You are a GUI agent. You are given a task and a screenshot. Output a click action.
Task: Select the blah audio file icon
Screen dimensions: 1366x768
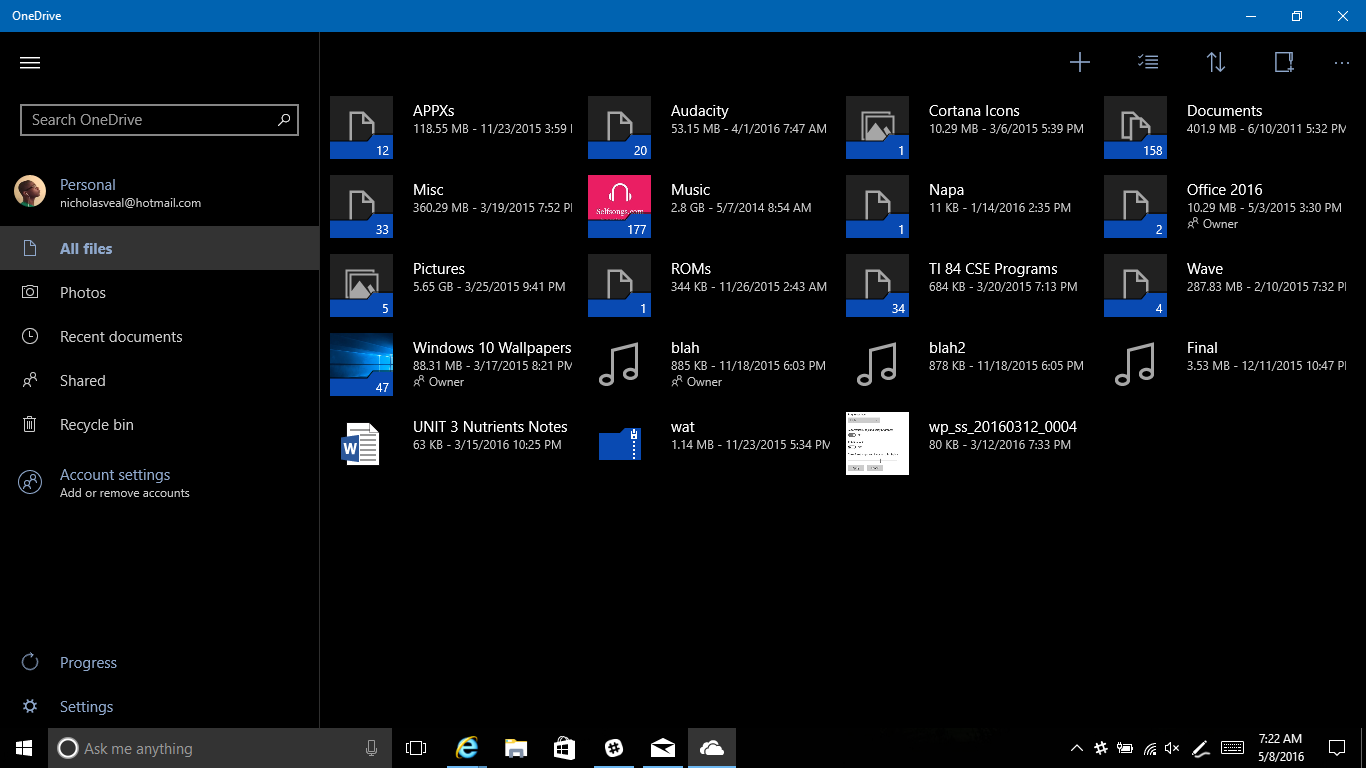[x=619, y=364]
